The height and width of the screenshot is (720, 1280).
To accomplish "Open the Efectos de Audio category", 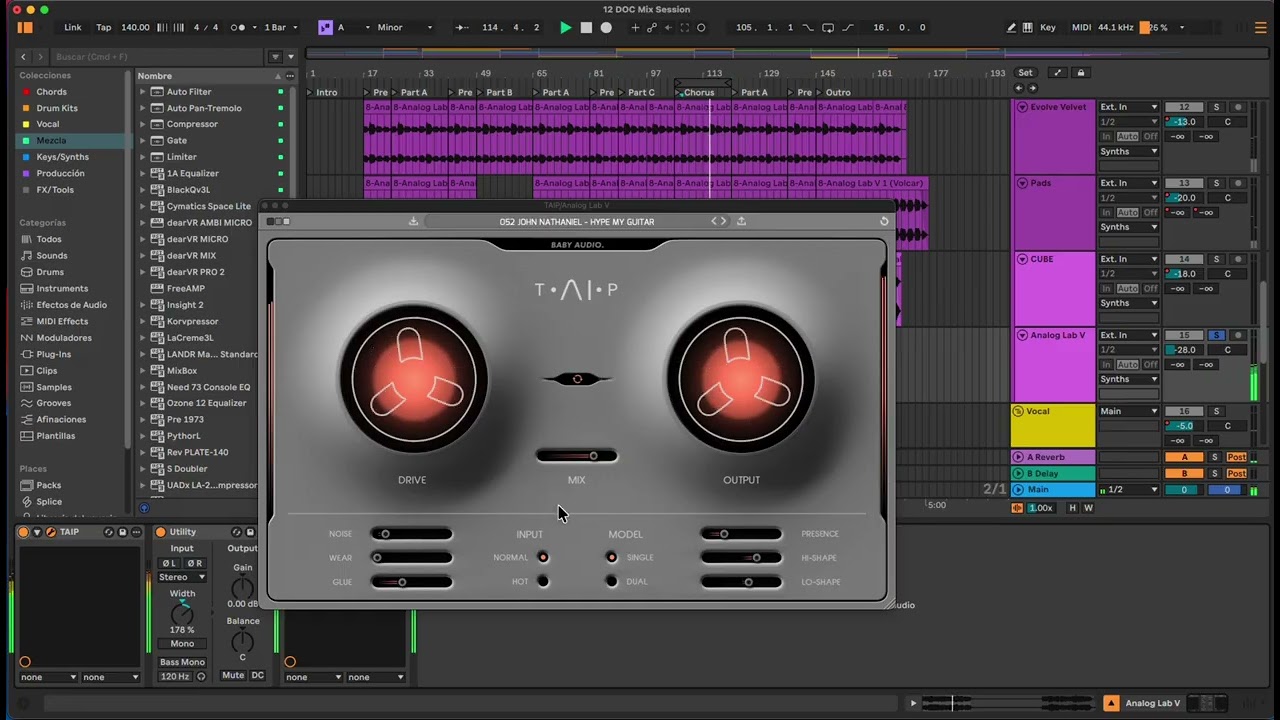I will 71,305.
